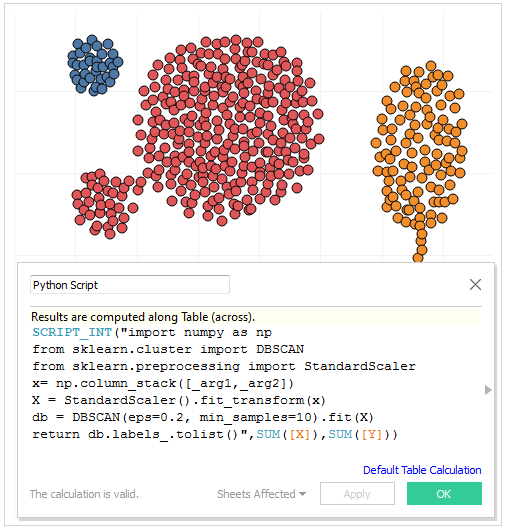Click 'The calculation is valid.' status text
Screen dimensions: 506x529
[x=84, y=494]
